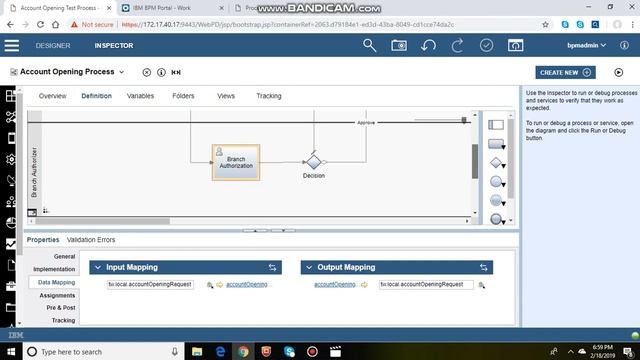Select the Pre & Post properties section
The width and height of the screenshot is (640, 360).
coord(61,307)
